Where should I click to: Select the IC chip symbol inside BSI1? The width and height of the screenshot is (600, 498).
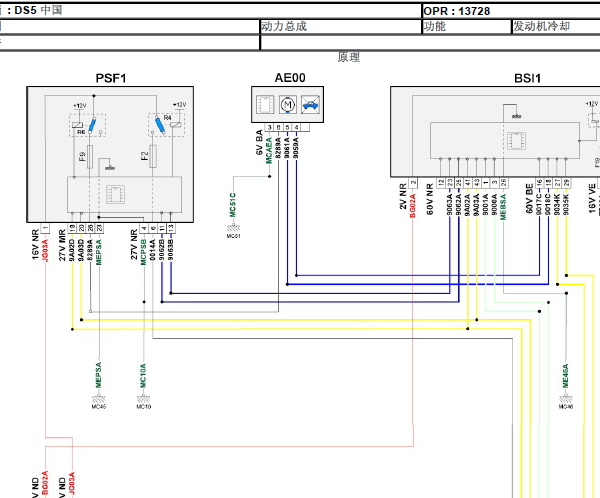click(x=517, y=141)
